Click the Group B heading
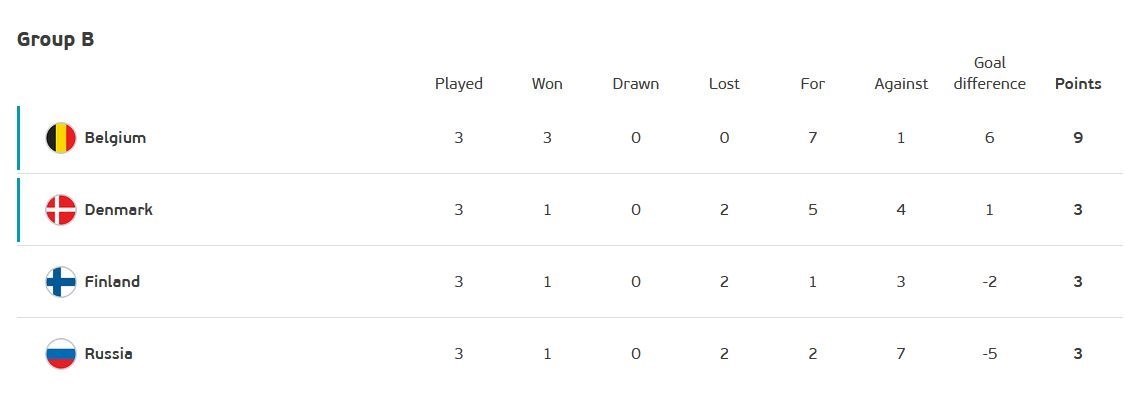The image size is (1133, 401). (x=56, y=40)
